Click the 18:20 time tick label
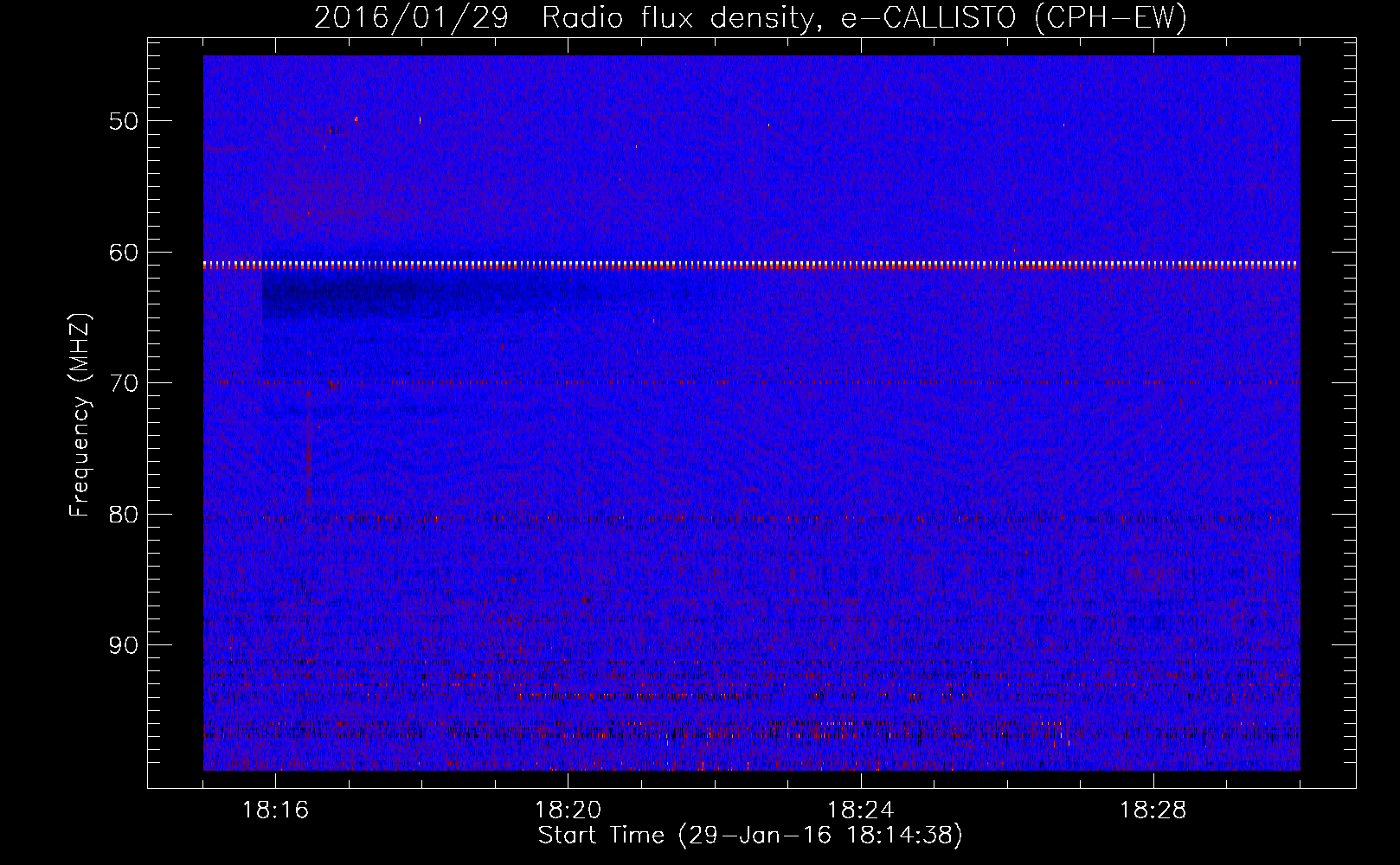This screenshot has height=865, width=1400. pos(568,811)
